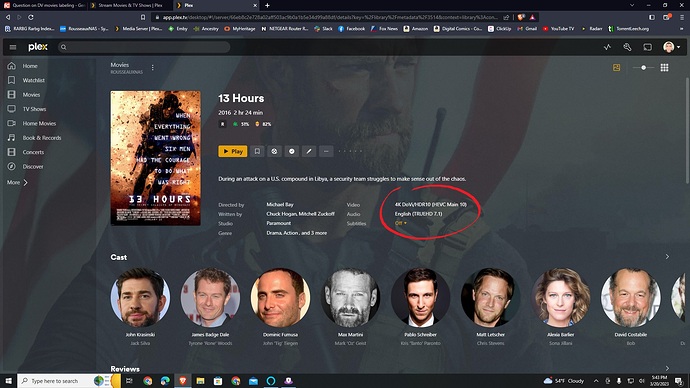Open Subtitles Off dropdown
Screen dimensions: 690x388
tap(400, 223)
